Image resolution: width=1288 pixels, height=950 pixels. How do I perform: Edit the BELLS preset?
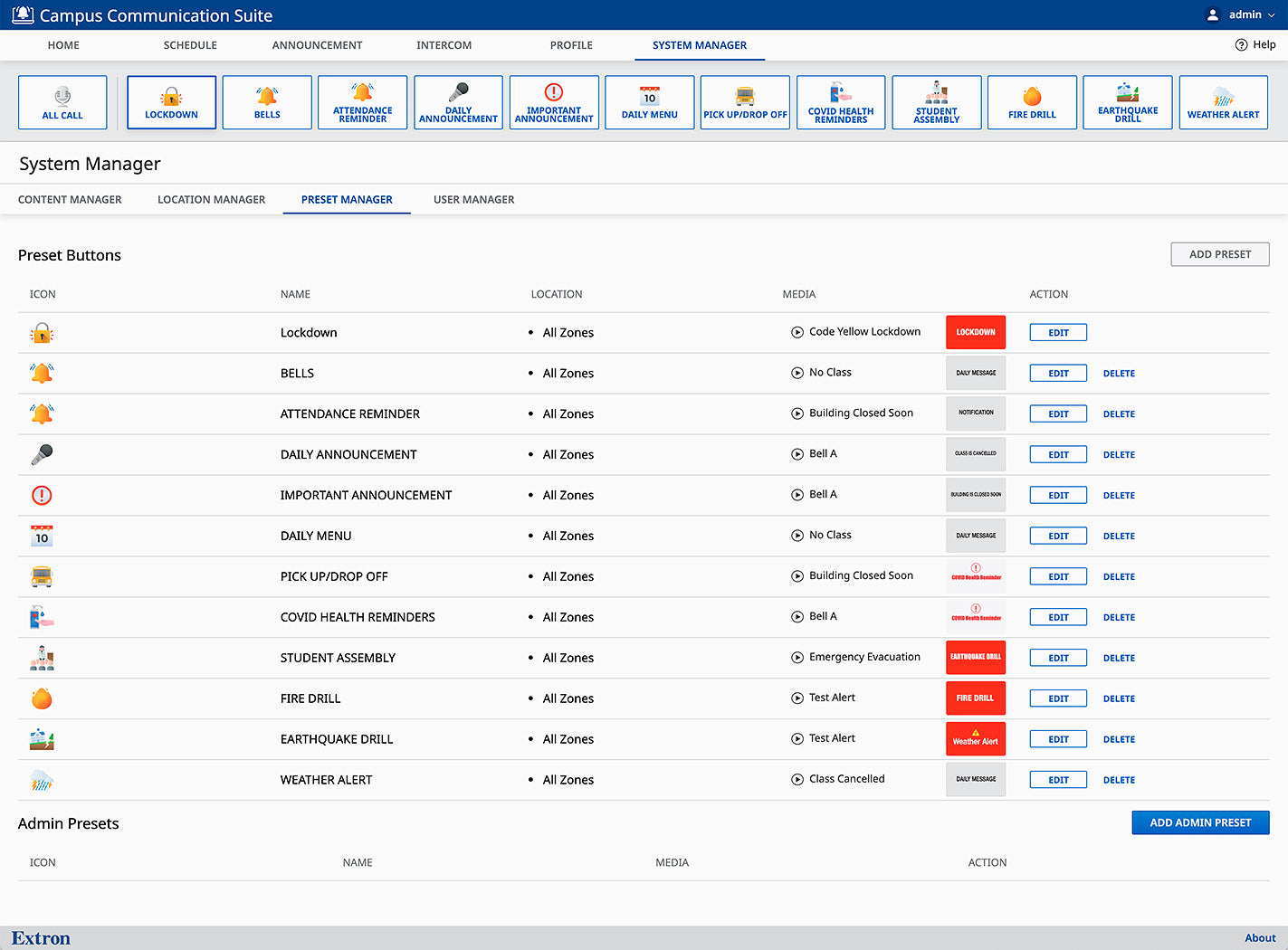click(x=1058, y=374)
